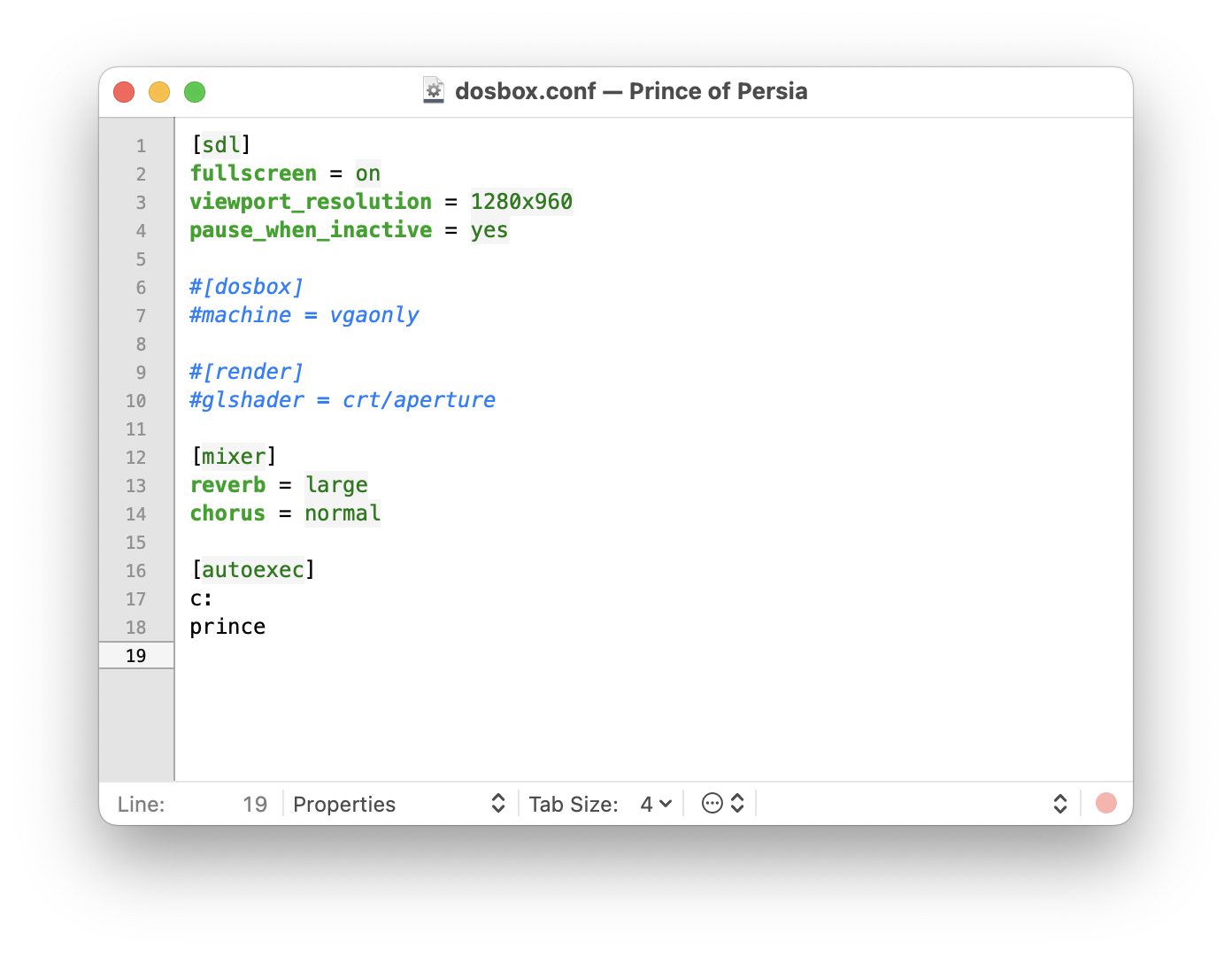This screenshot has width=1232, height=956.
Task: Click the [mixer] section header
Action: 234,456
